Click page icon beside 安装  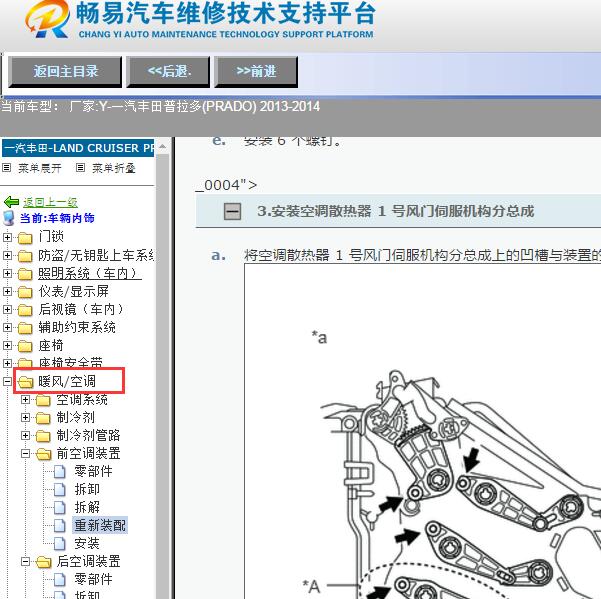point(59,543)
